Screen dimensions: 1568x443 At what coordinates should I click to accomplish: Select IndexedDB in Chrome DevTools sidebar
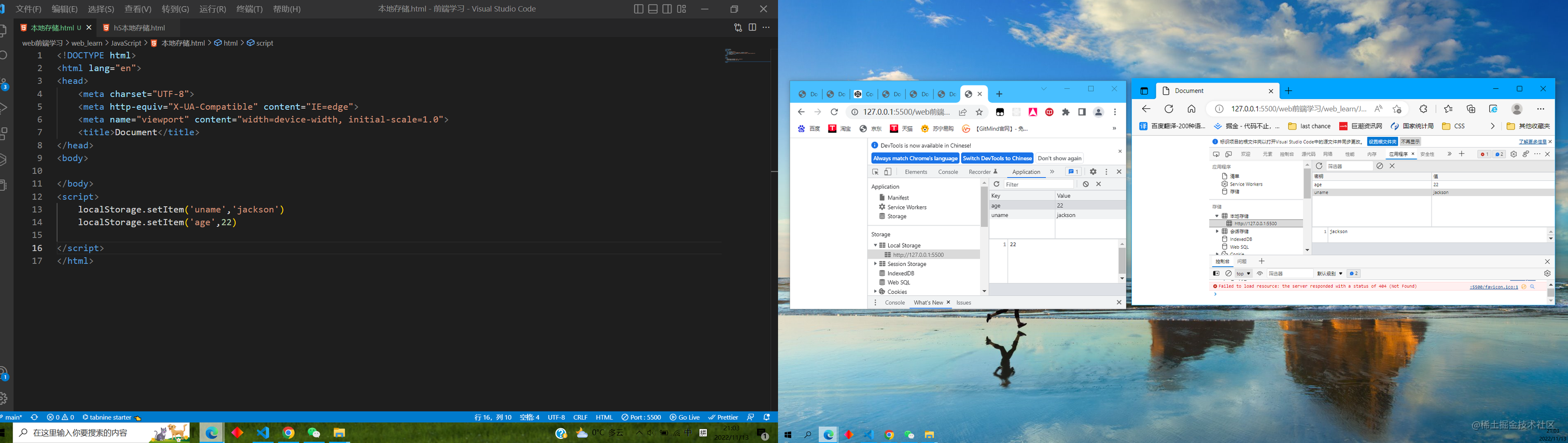(900, 273)
